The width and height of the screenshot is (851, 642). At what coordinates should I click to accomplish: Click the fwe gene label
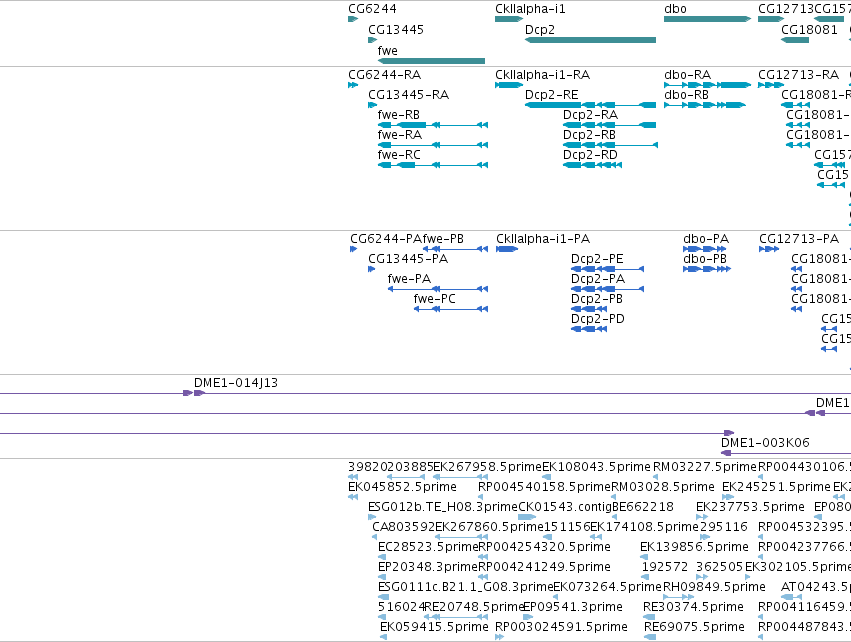[388, 51]
